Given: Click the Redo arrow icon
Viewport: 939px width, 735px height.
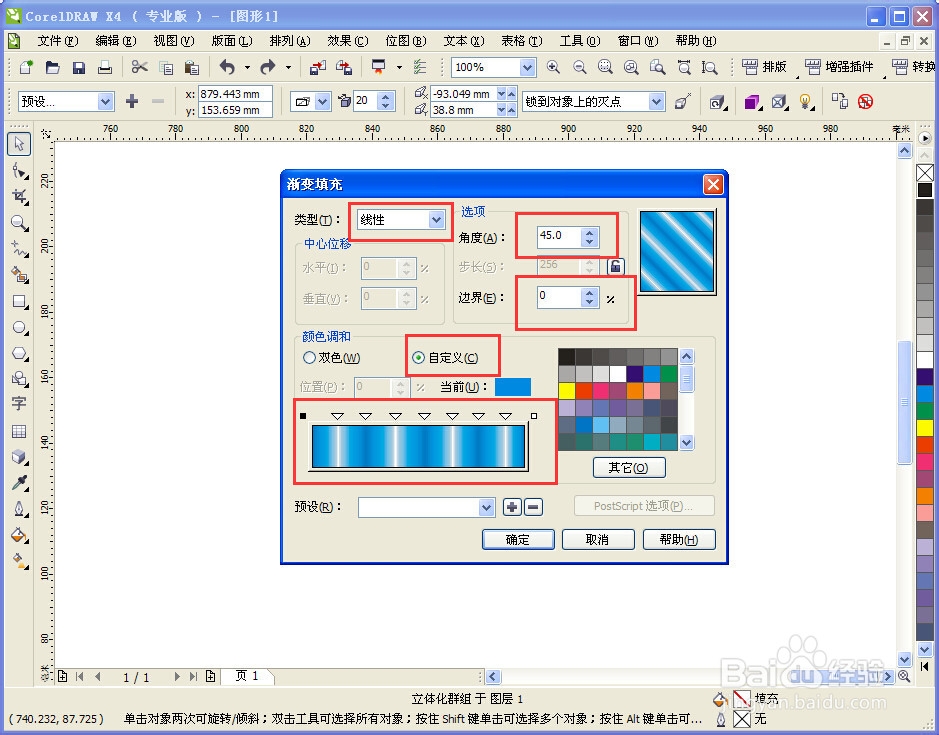Looking at the screenshot, I should (268, 67).
